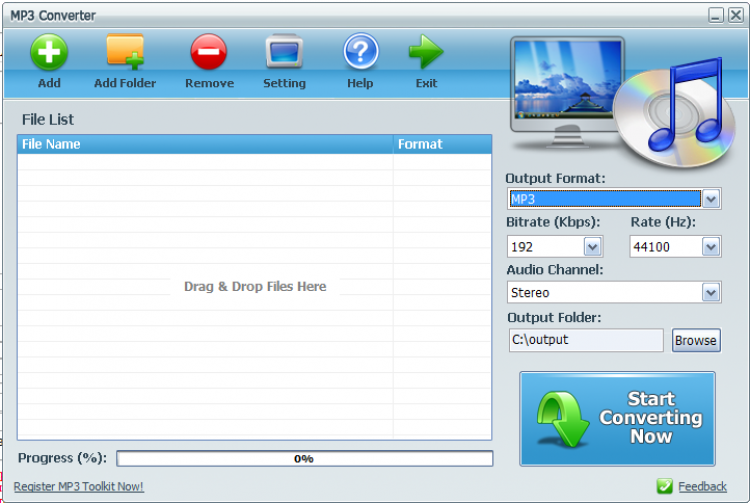The image size is (750, 503).
Task: Expand the Audio Channel Stereo dropdown
Action: pos(711,292)
